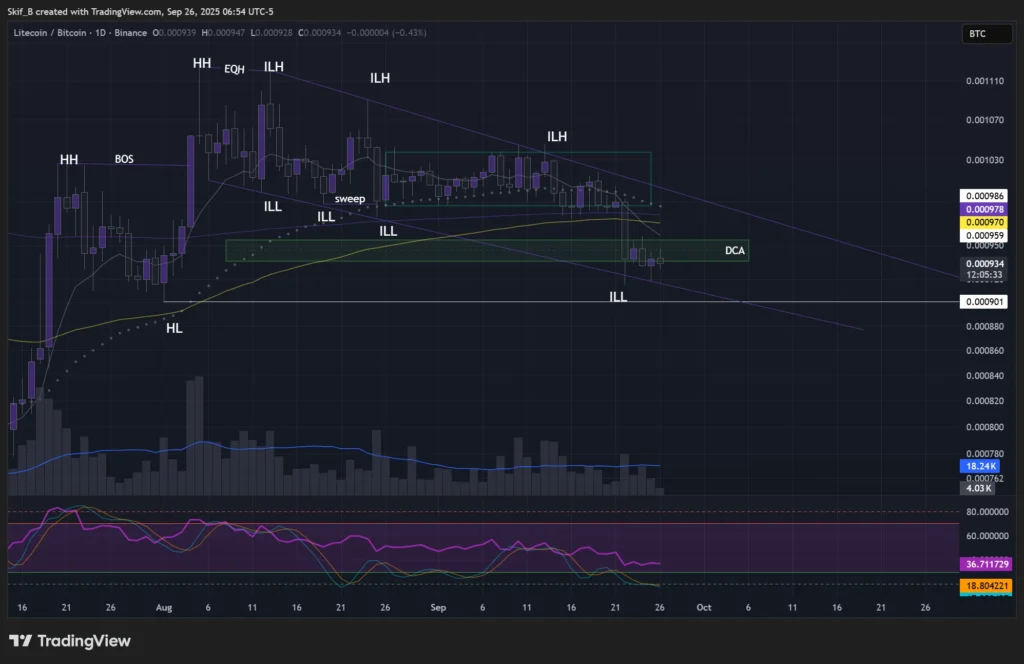The image size is (1024, 664).
Task: Click the 0.000959 price tag
Action: [984, 235]
